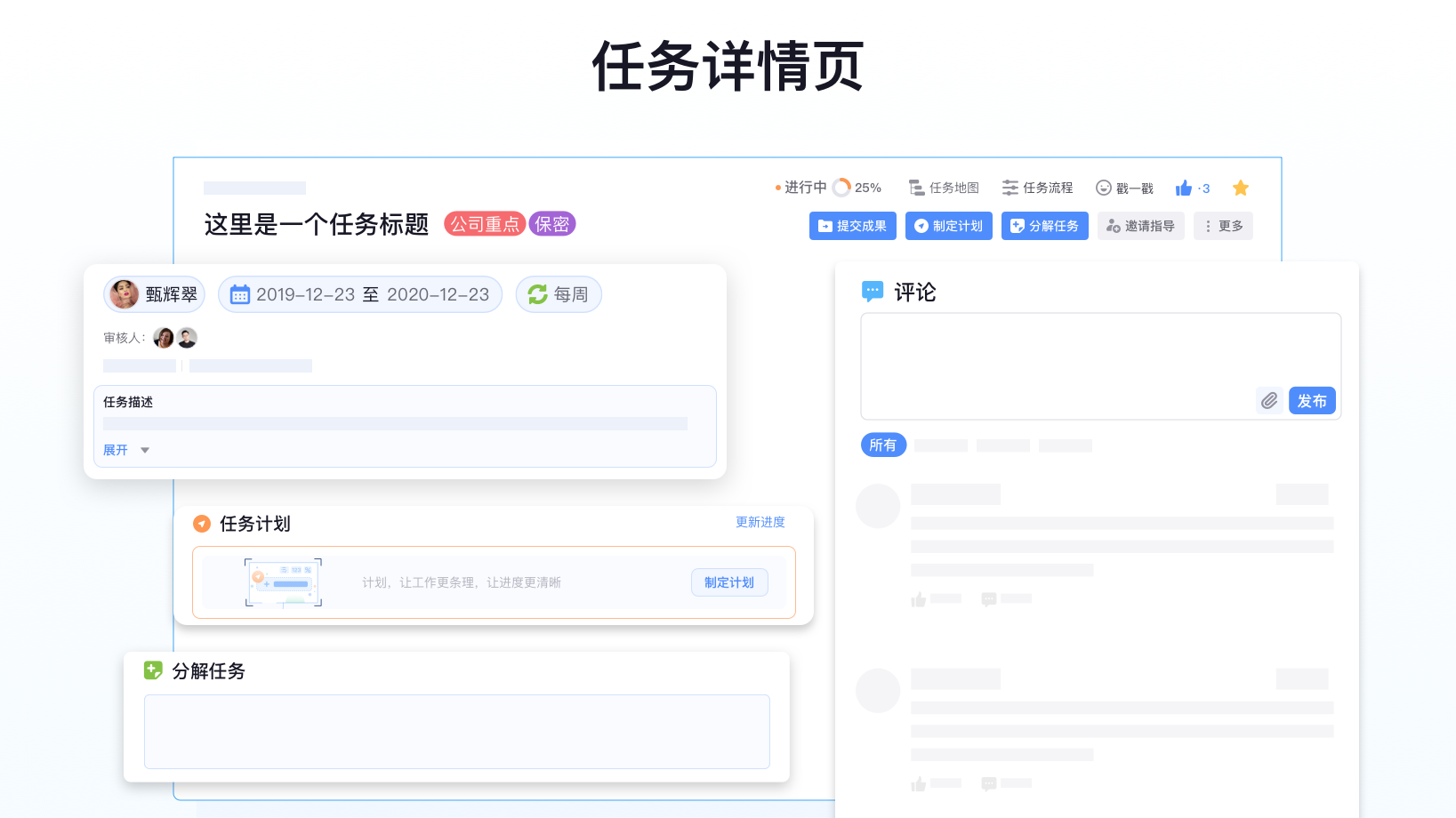Click the gold star favorite icon
The width and height of the screenshot is (1456, 818).
(x=1240, y=188)
